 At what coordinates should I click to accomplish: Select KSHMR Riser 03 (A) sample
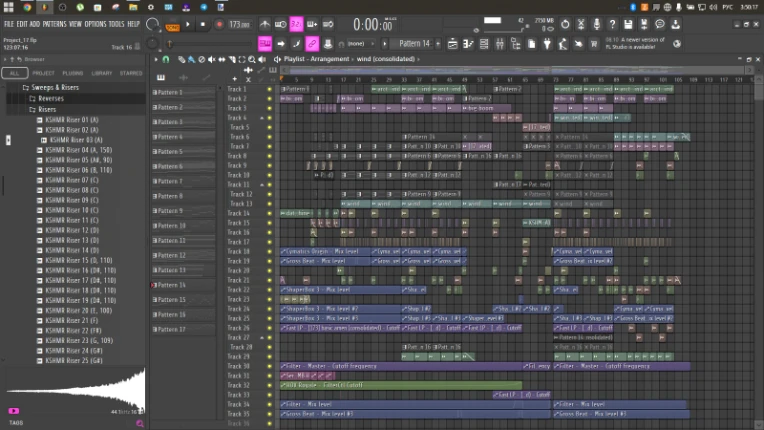pos(76,140)
